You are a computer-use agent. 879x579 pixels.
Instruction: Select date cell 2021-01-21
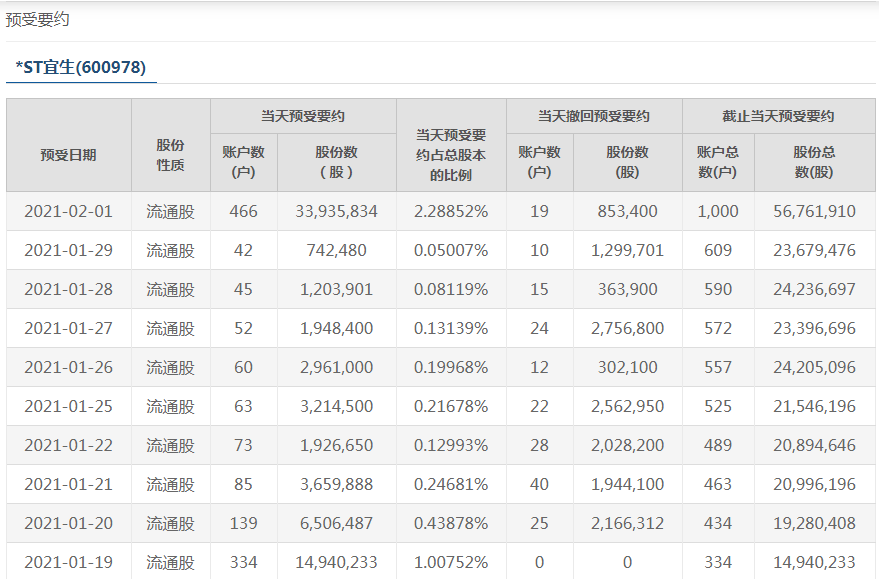point(68,484)
